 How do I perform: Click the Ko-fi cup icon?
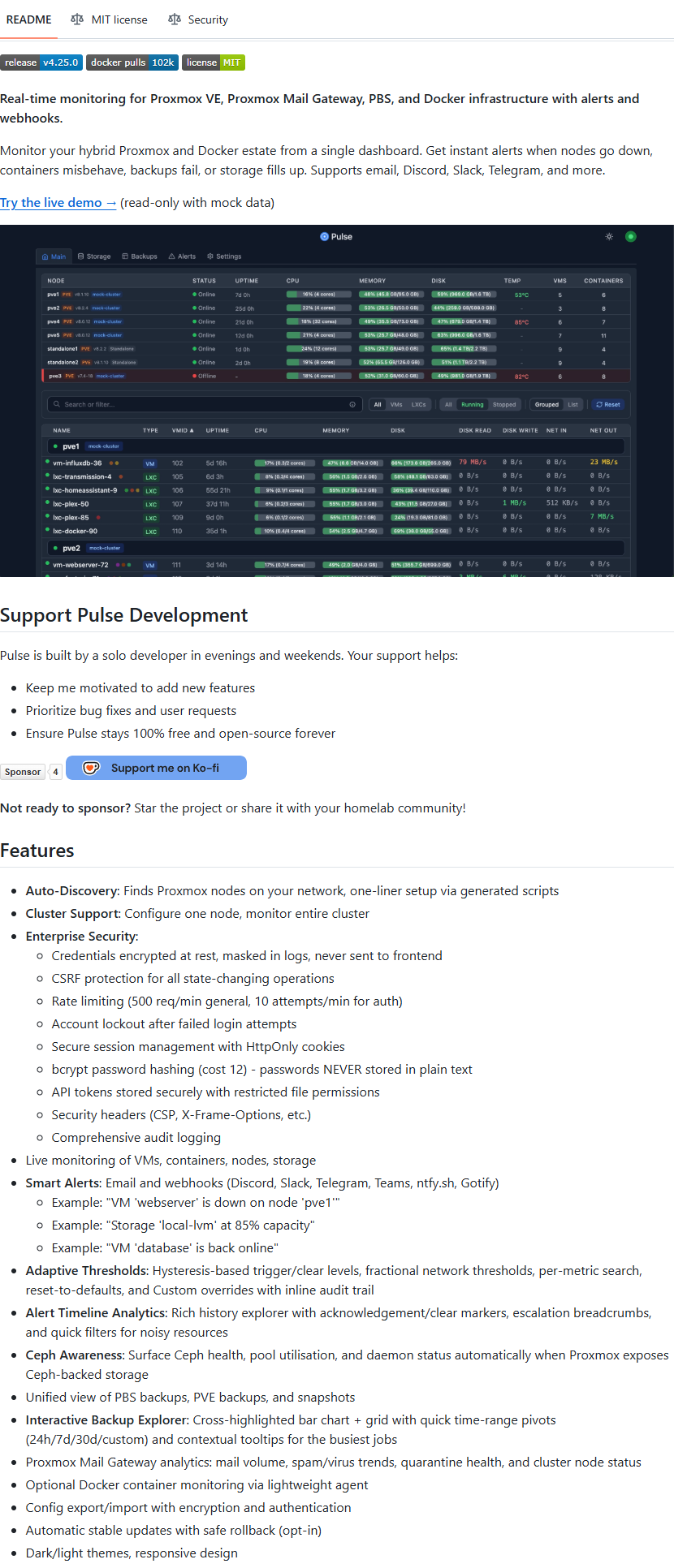coord(92,768)
